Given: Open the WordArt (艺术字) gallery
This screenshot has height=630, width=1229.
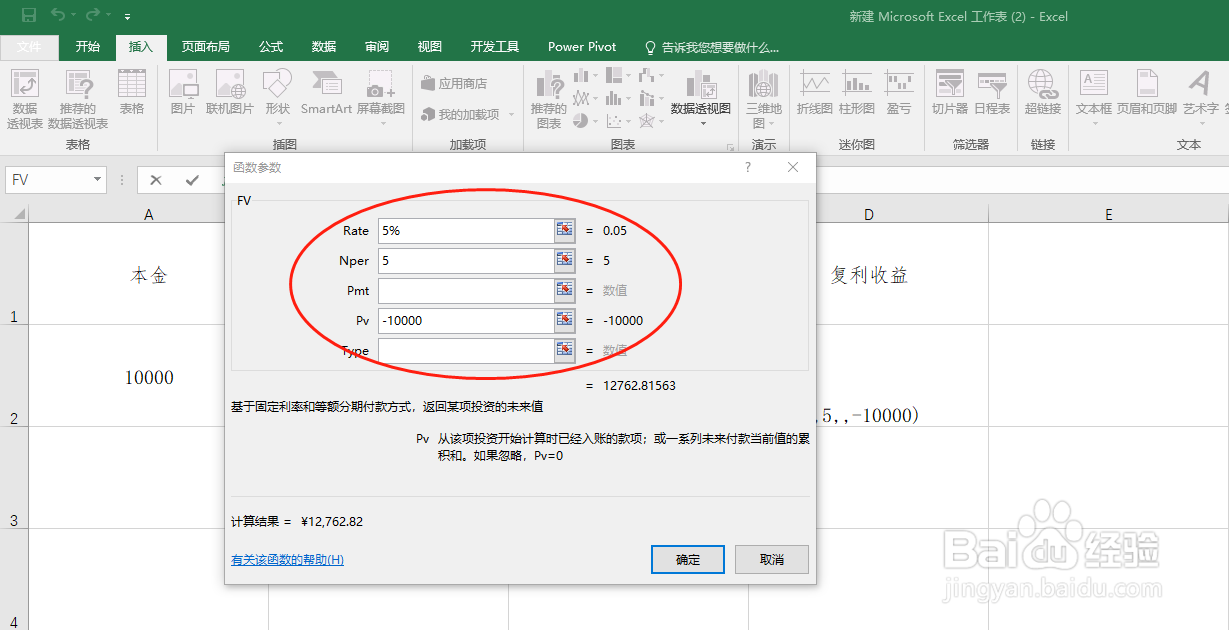Looking at the screenshot, I should point(1200,98).
